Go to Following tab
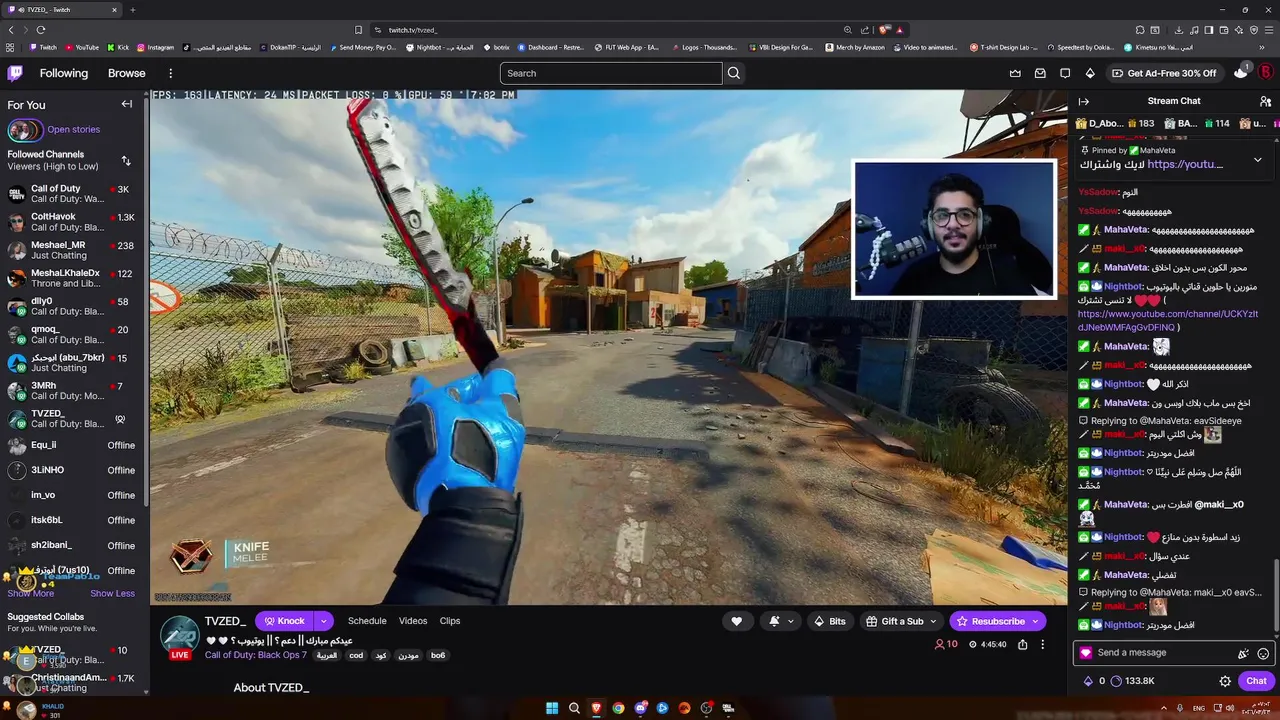This screenshot has width=1280, height=720. pos(64,73)
